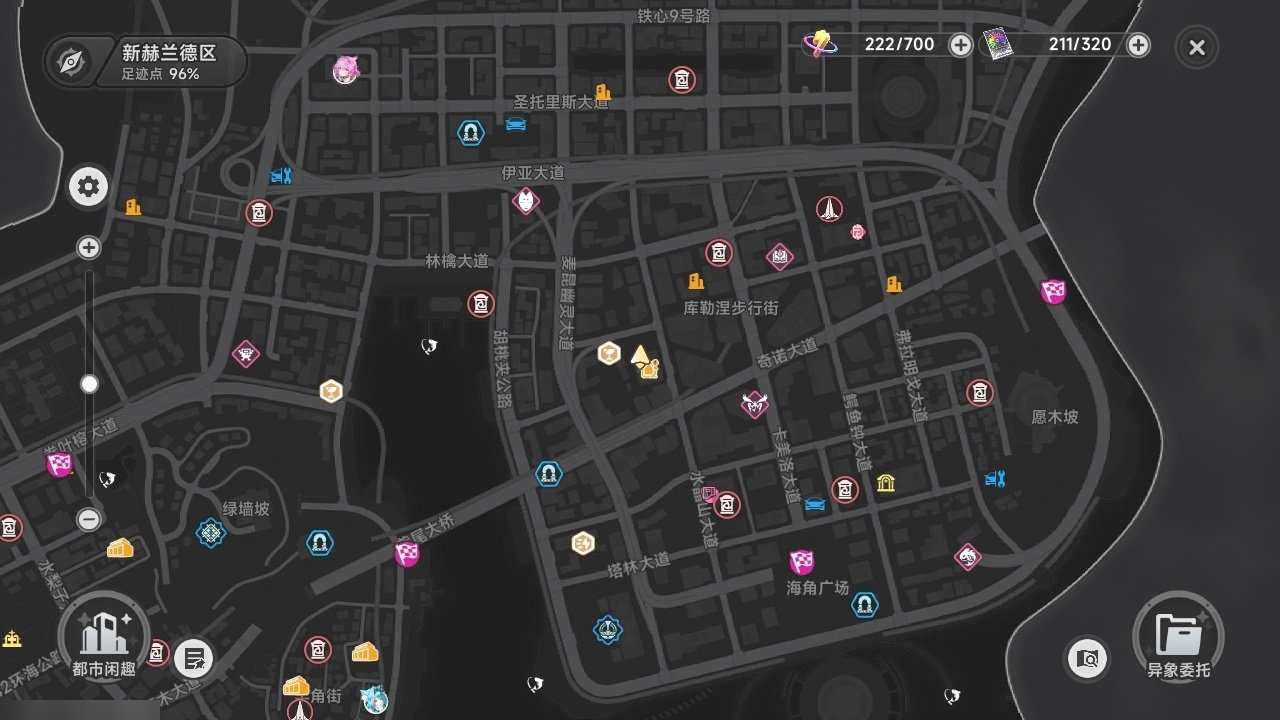Select the gold cocktail hexagon west of the dark lake
Image resolution: width=1280 pixels, height=720 pixels.
332,391
